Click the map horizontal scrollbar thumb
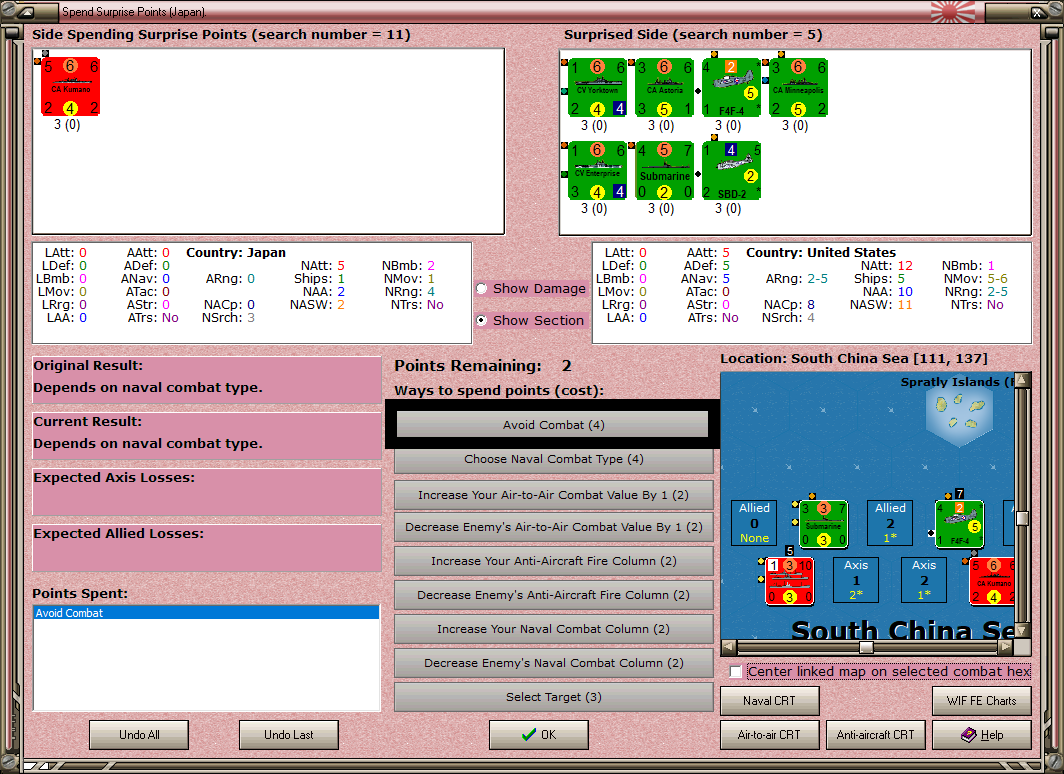Viewport: 1064px width, 774px height. 866,647
